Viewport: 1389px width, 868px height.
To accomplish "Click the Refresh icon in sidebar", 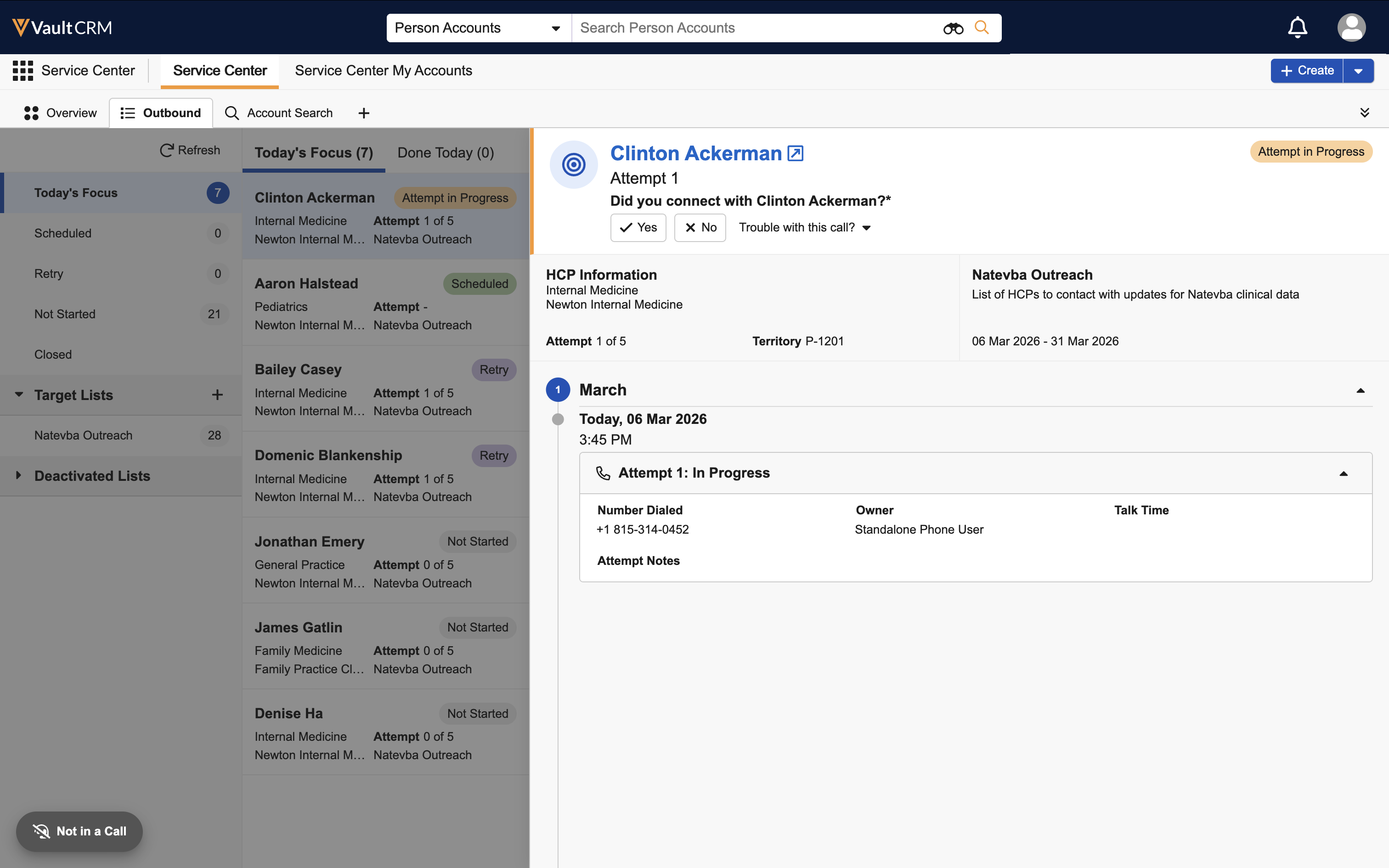I will pos(166,151).
